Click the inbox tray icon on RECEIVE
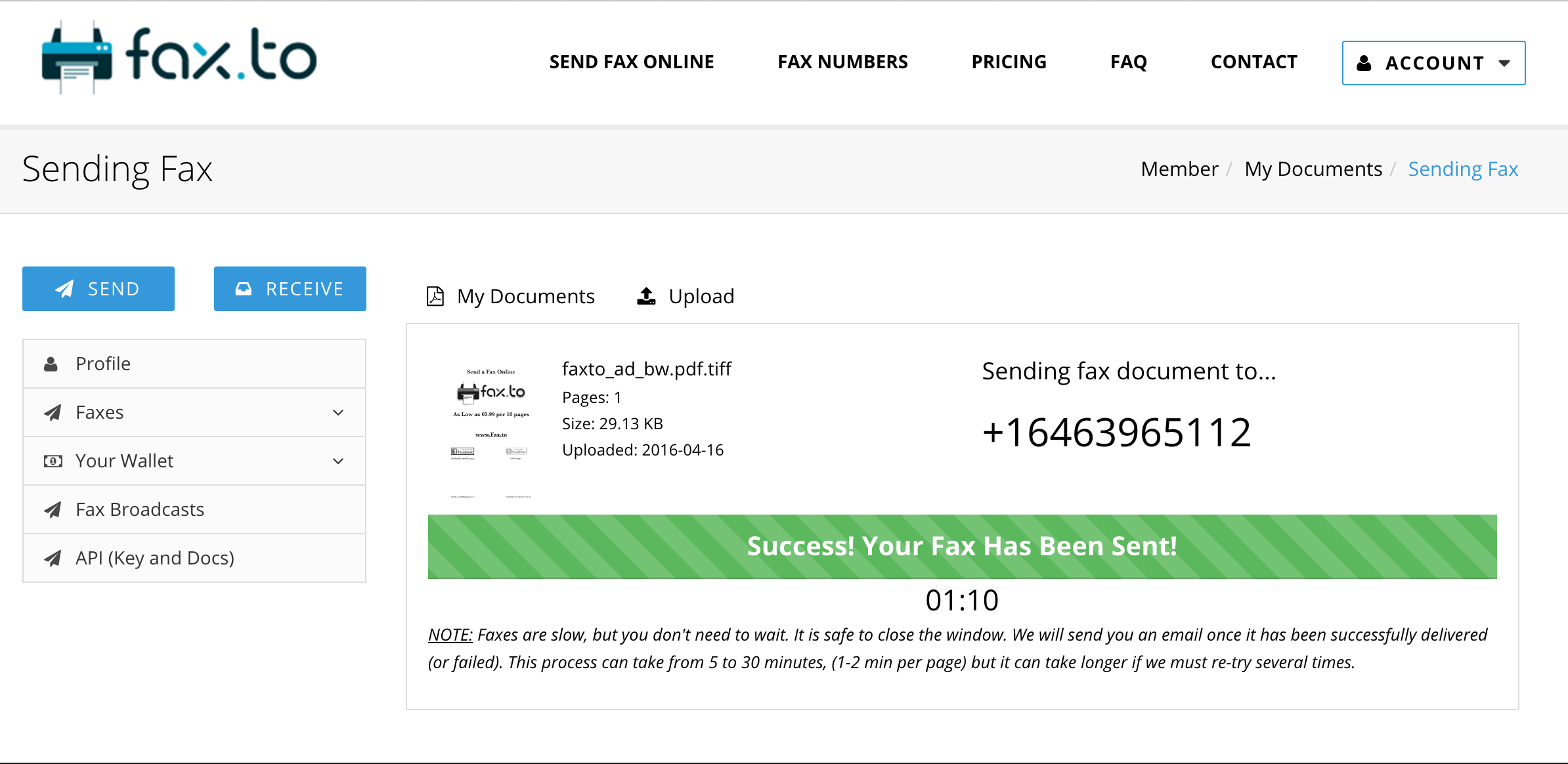Screen dimensions: 1568x764 pyautogui.click(x=244, y=289)
